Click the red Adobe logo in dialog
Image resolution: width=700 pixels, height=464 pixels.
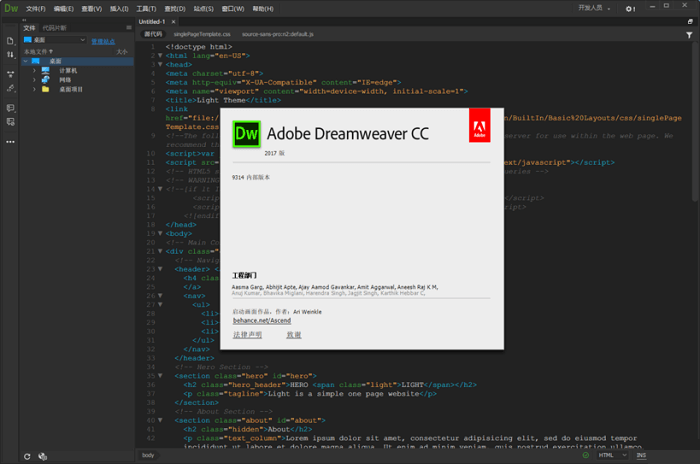click(x=479, y=125)
